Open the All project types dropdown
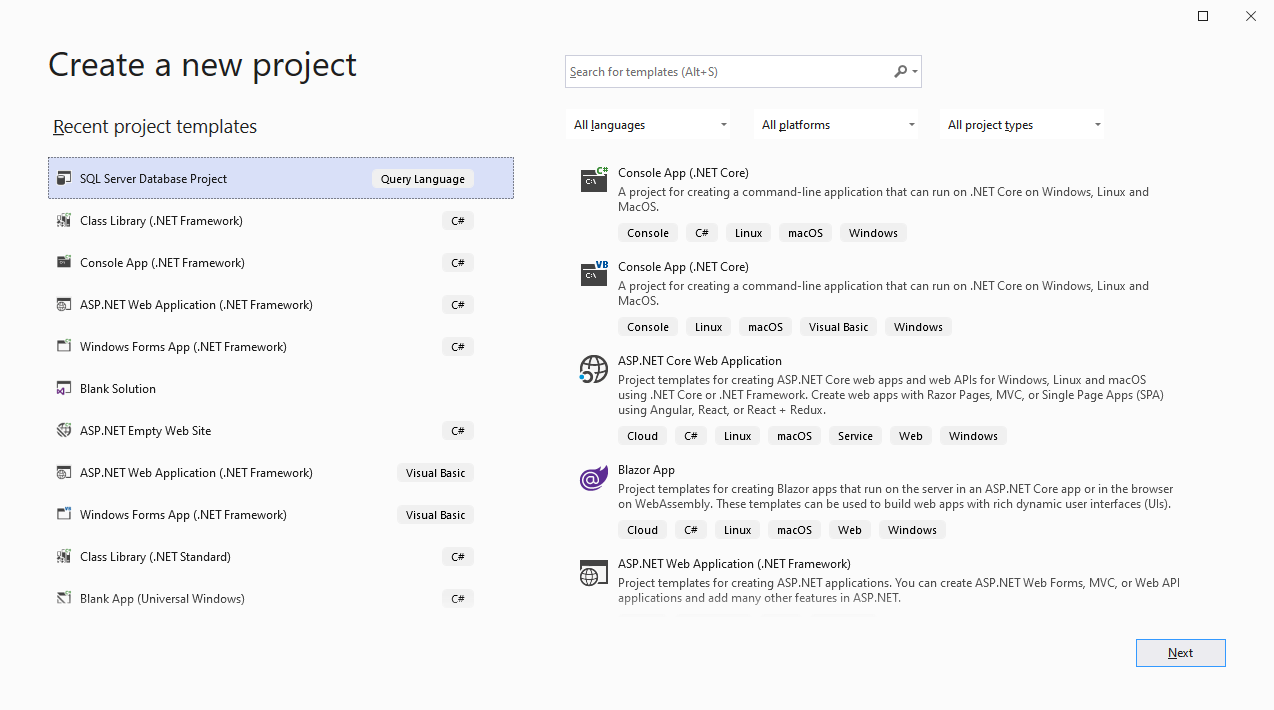Image resolution: width=1274 pixels, height=710 pixels. pos(1022,125)
